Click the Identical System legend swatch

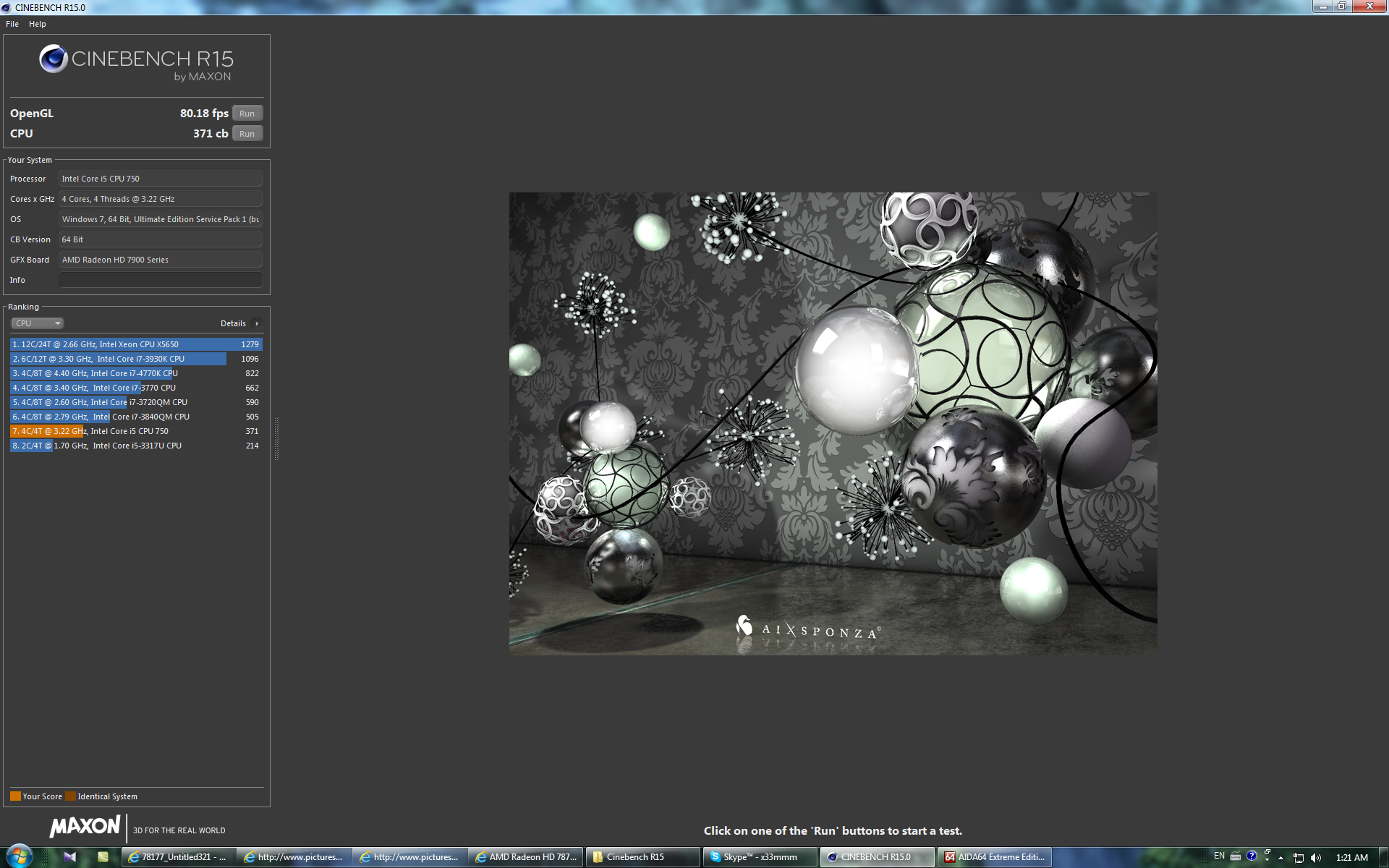tap(70, 796)
